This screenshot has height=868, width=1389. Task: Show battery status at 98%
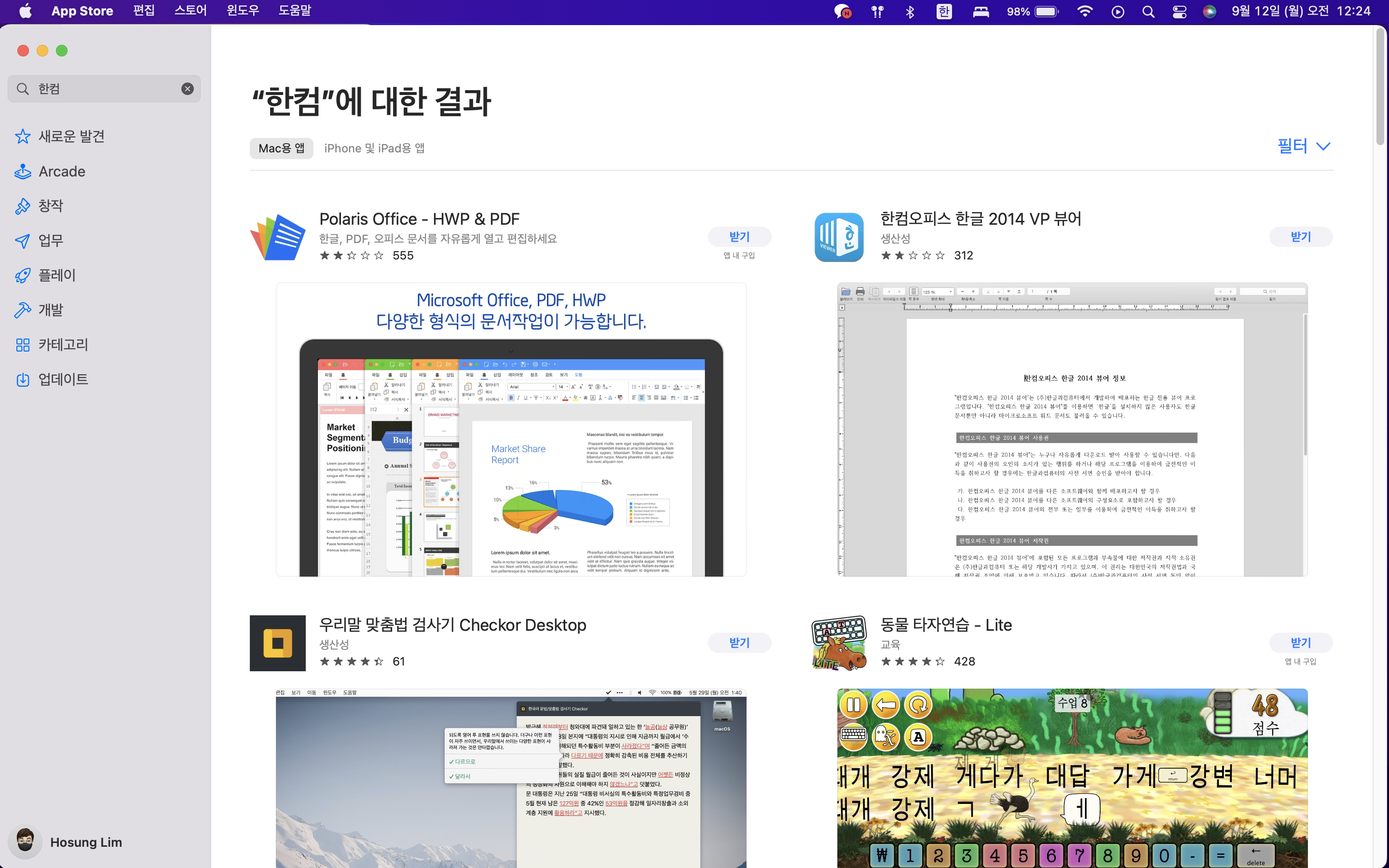point(1033,12)
